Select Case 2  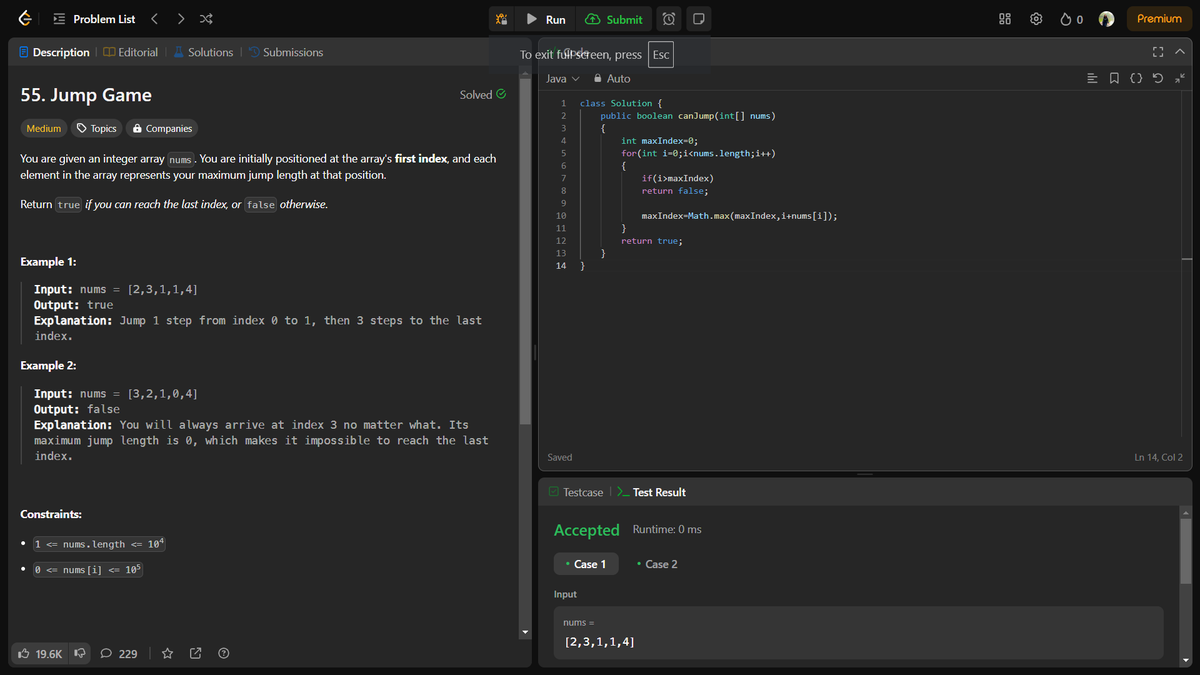[x=656, y=564]
